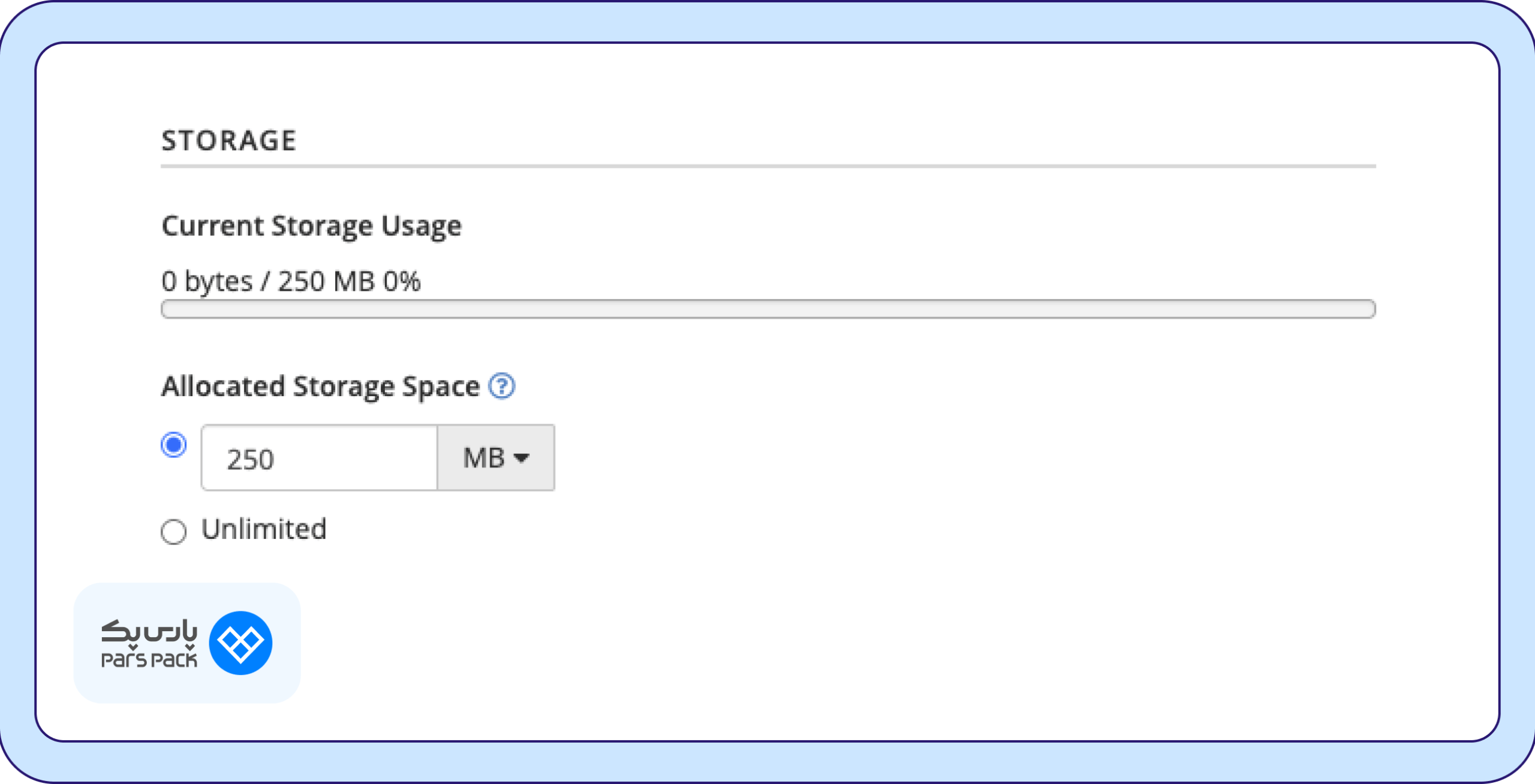
Task: Expand the MB unit dropdown
Action: pyautogui.click(x=496, y=458)
